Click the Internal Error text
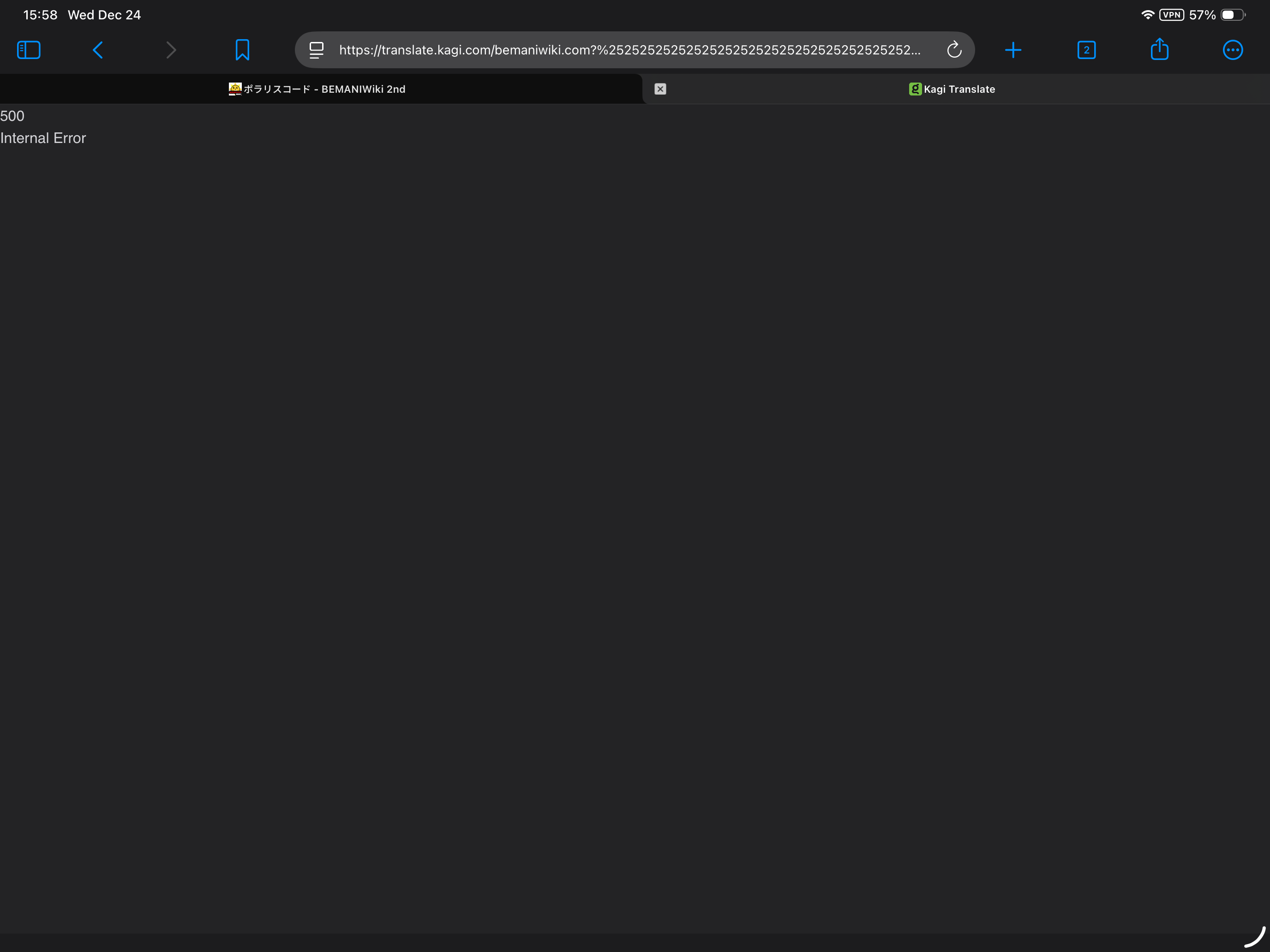Screen dimensions: 1270x952 pos(43,138)
